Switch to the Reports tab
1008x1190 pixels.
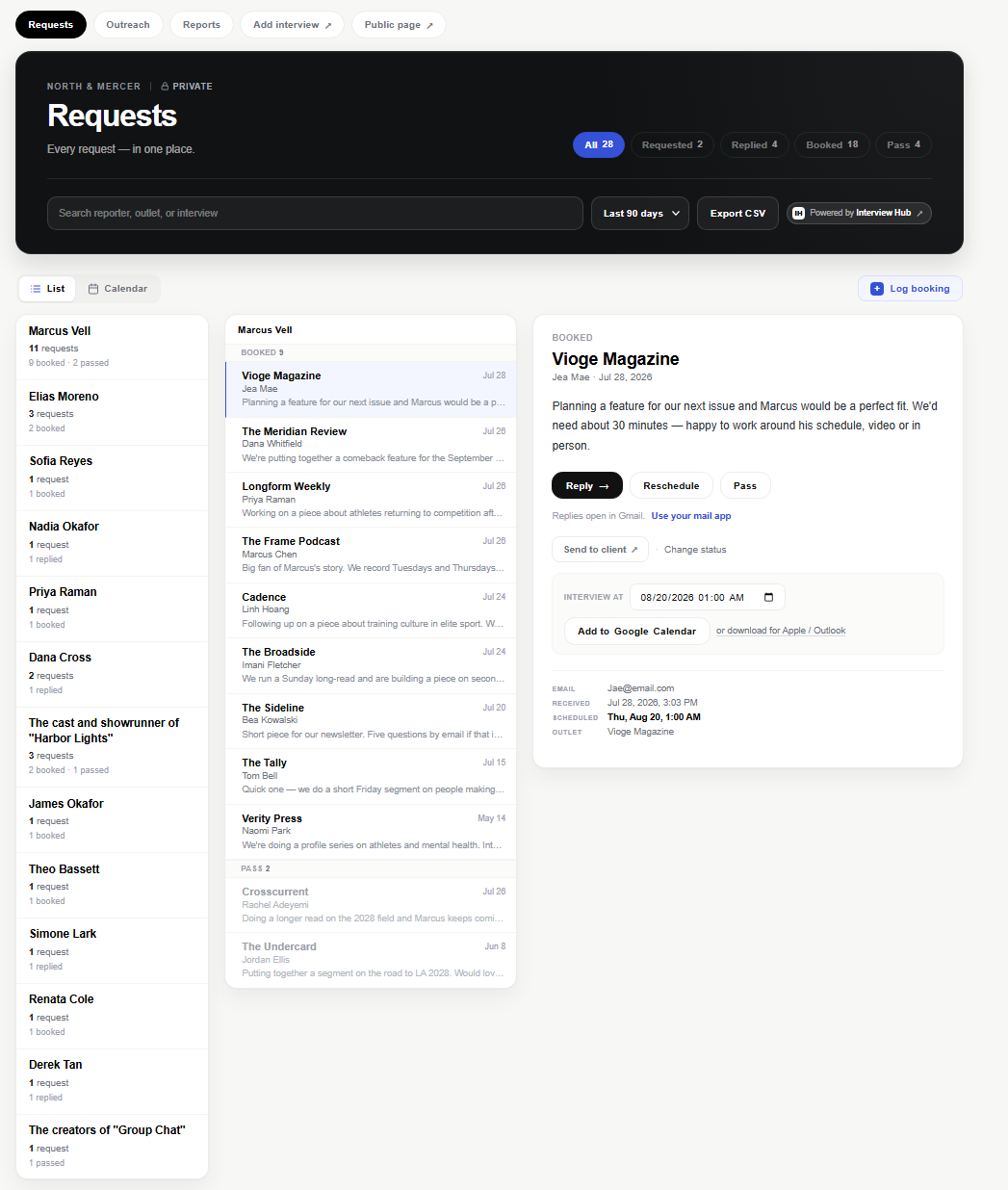tap(201, 25)
